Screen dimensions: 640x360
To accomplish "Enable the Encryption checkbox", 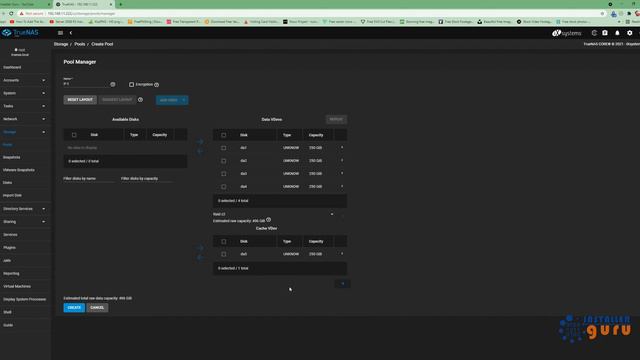I will click(131, 84).
